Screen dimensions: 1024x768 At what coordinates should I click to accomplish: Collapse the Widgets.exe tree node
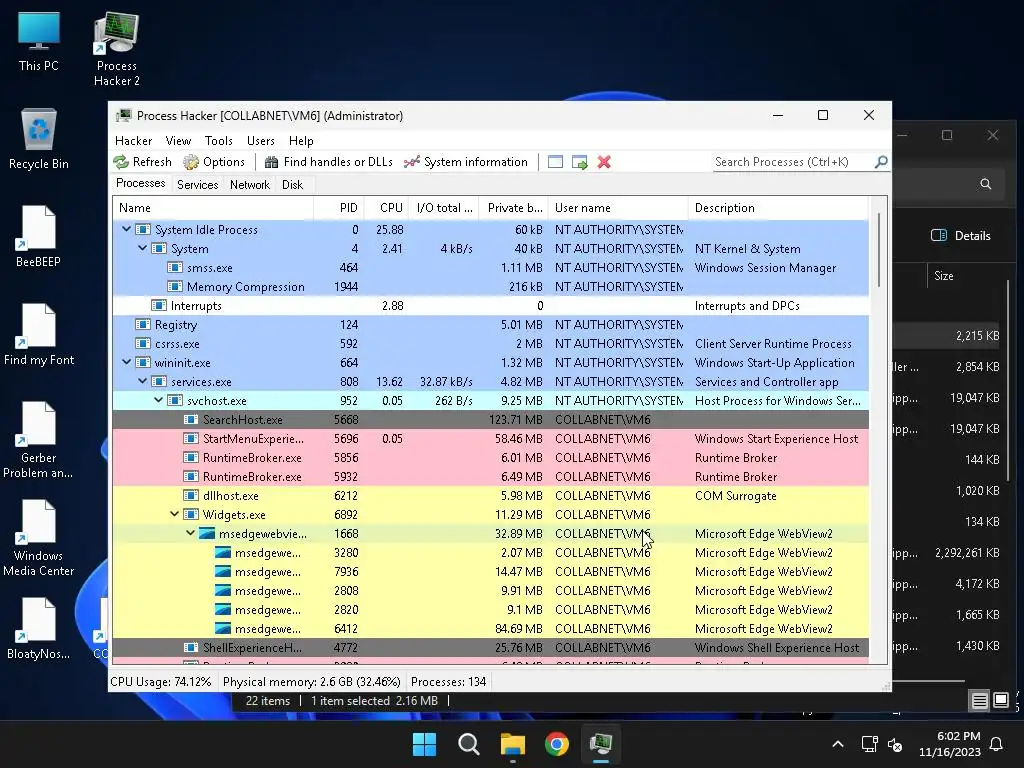[174, 514]
